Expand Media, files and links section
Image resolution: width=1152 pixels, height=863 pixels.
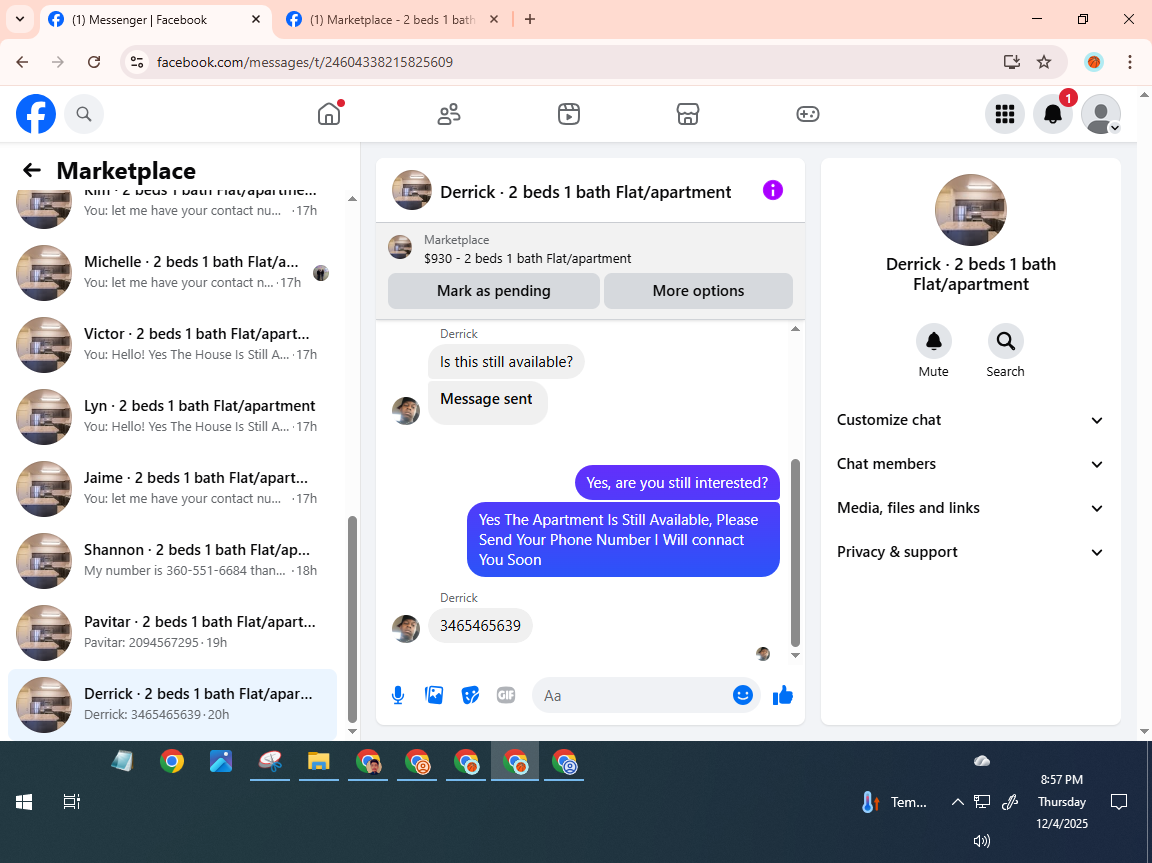[971, 508]
